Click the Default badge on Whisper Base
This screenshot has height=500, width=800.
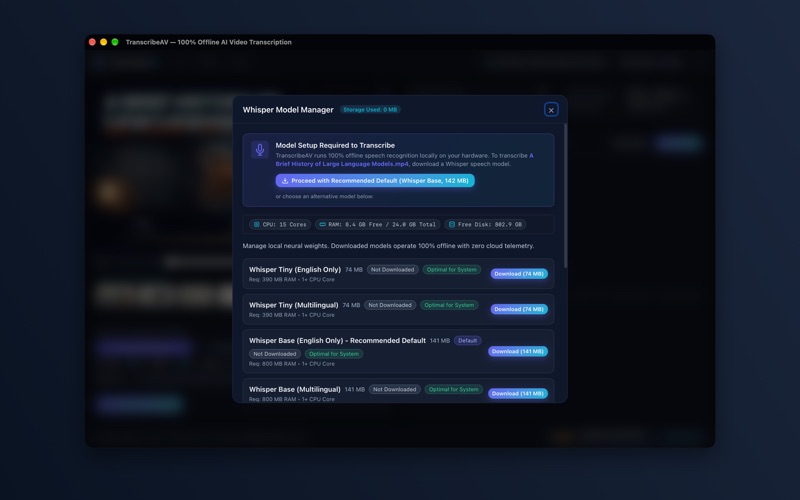coord(467,340)
